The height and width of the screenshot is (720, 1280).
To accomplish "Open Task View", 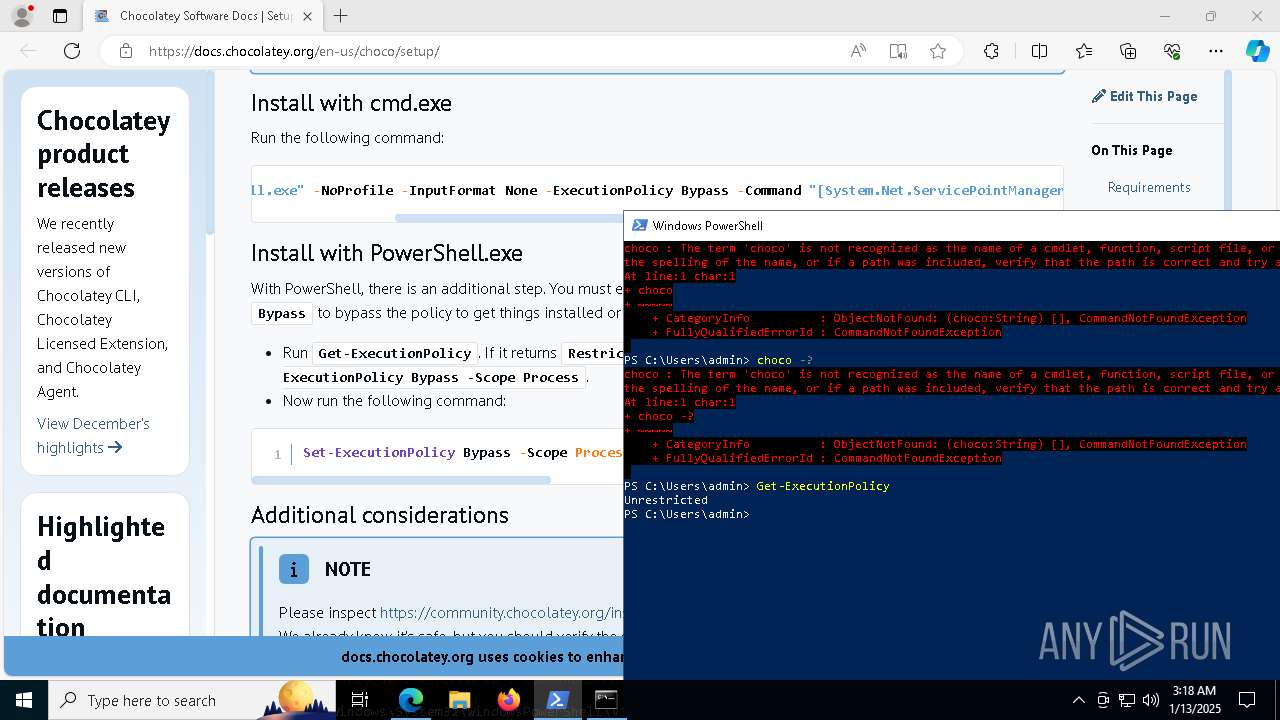I will (x=361, y=700).
